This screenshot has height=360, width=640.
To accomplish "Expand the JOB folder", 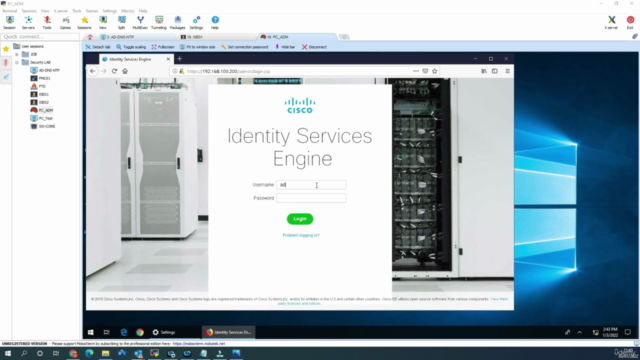I will [17, 54].
